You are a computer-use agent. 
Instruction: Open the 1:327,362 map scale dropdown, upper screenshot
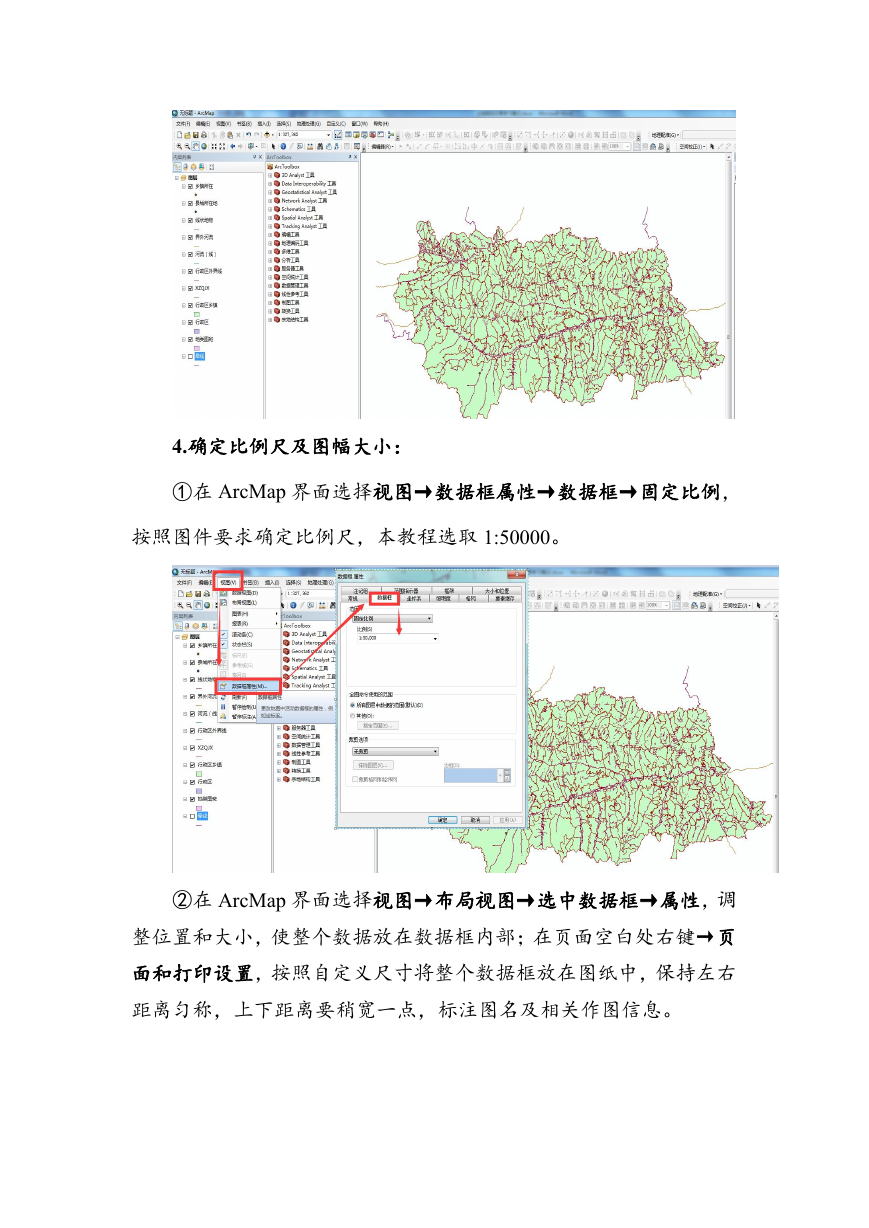point(328,135)
